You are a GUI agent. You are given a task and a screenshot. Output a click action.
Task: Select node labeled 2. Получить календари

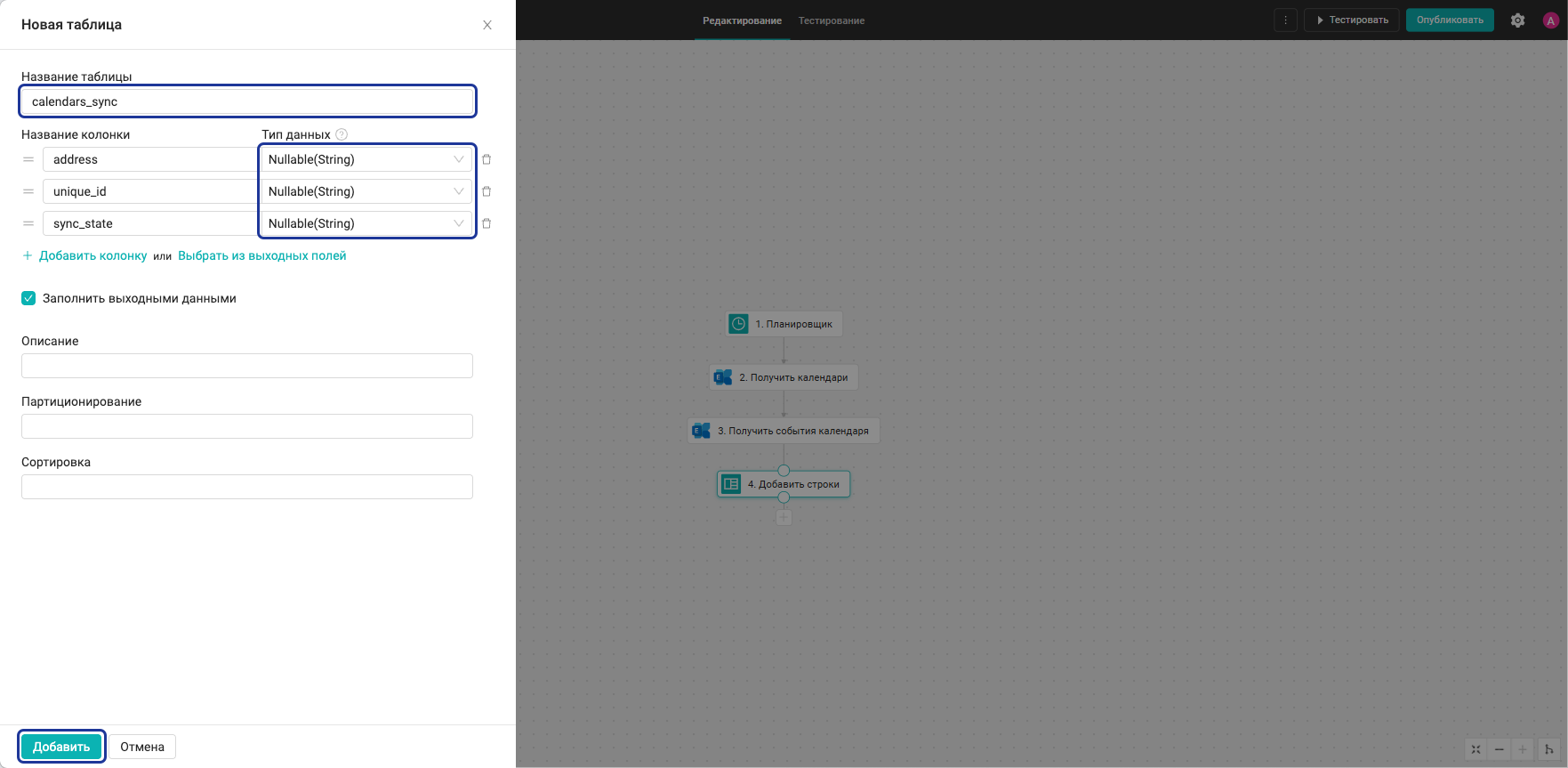(x=784, y=377)
